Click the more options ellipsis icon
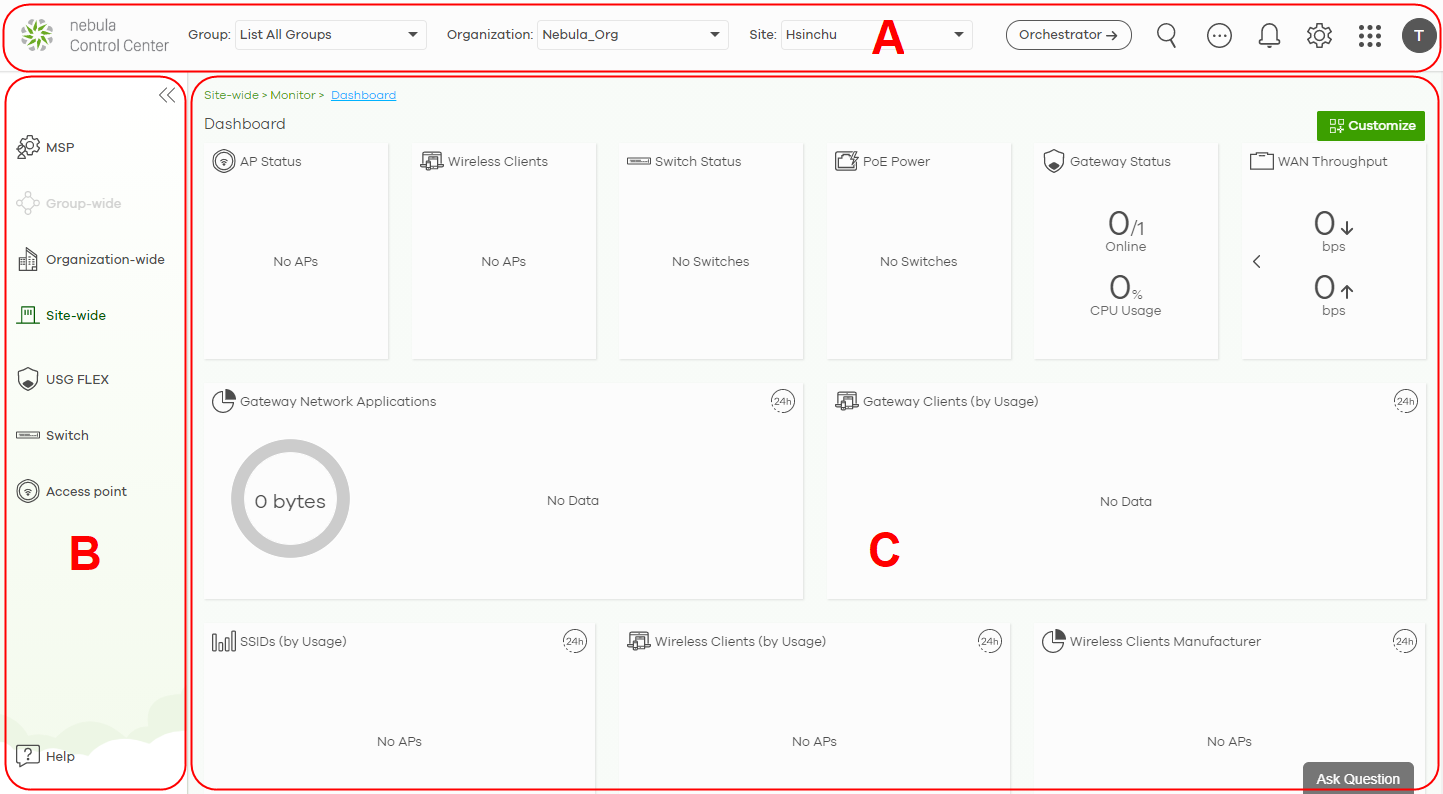1443x794 pixels. 1219,35
